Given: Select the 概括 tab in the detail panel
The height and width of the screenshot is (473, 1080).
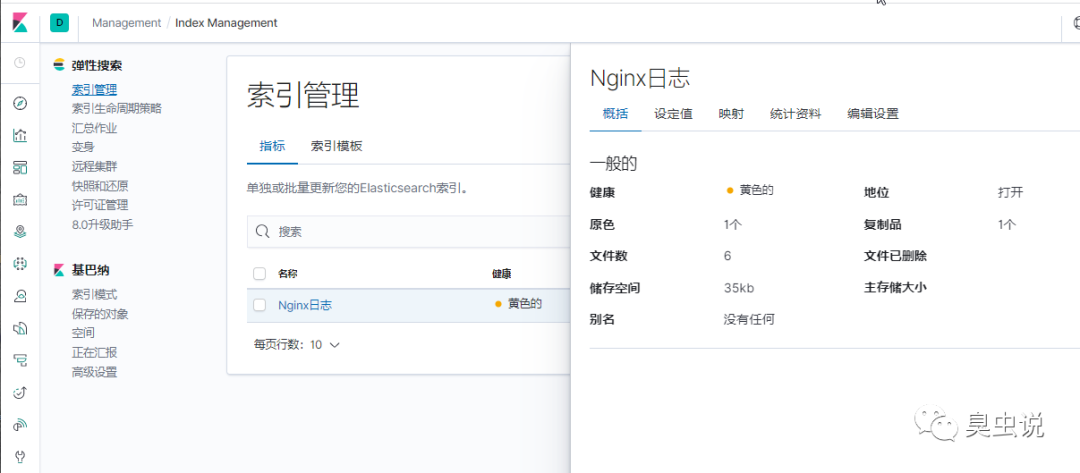Looking at the screenshot, I should 615,114.
